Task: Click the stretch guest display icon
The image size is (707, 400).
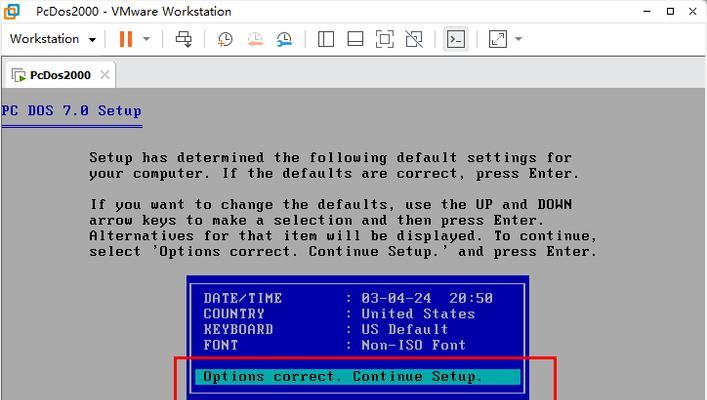Action: coord(498,39)
